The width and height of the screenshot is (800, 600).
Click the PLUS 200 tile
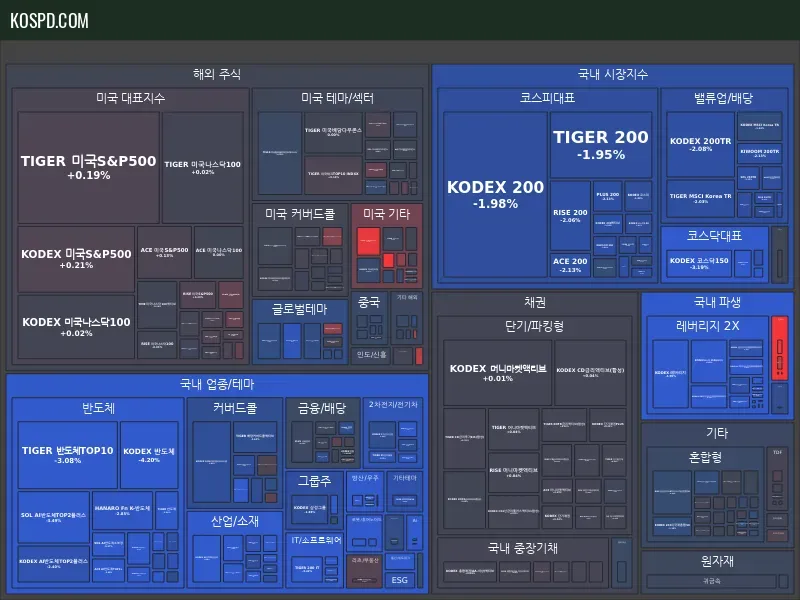(608, 196)
